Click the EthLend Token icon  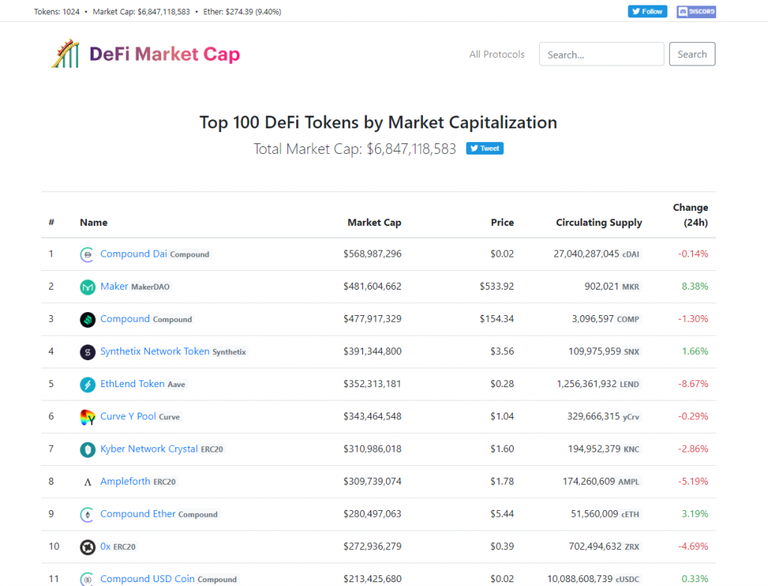[87, 385]
